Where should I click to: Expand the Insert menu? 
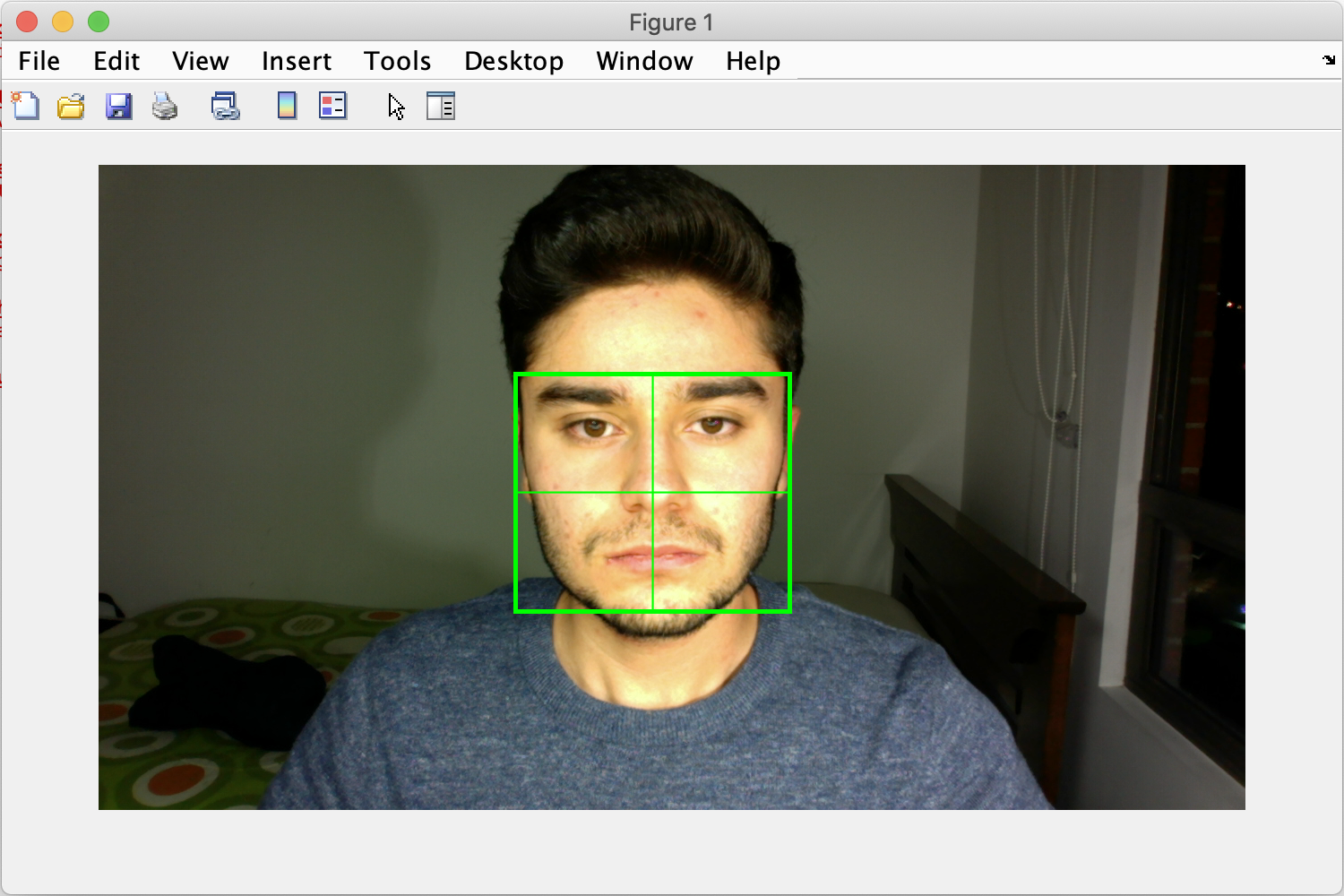tap(296, 61)
